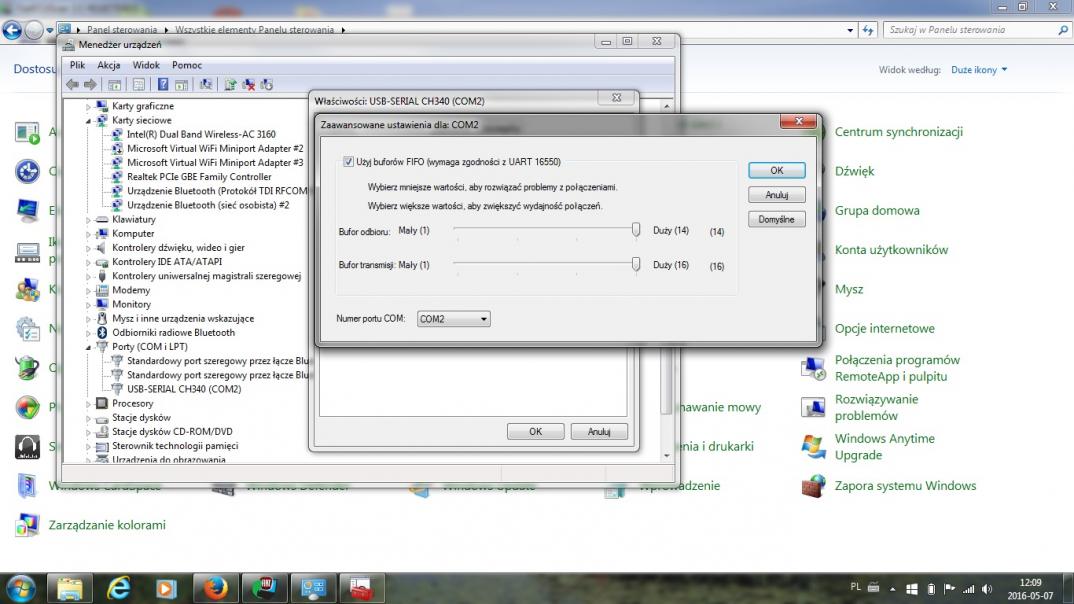The width and height of the screenshot is (1074, 604).
Task: Expand the Klawiatury tree node
Action: pyautogui.click(x=88, y=220)
